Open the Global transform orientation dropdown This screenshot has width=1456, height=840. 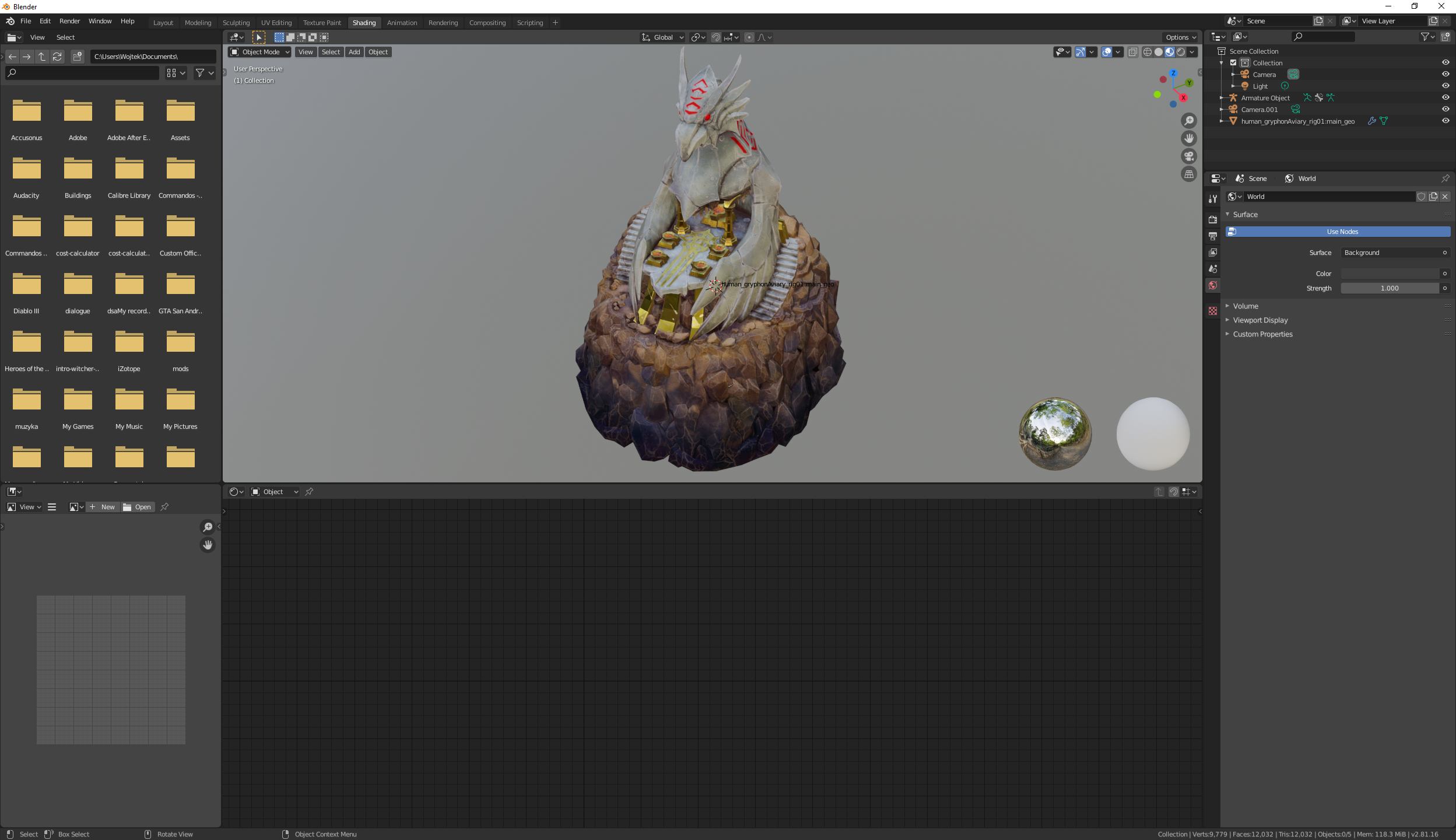662,37
